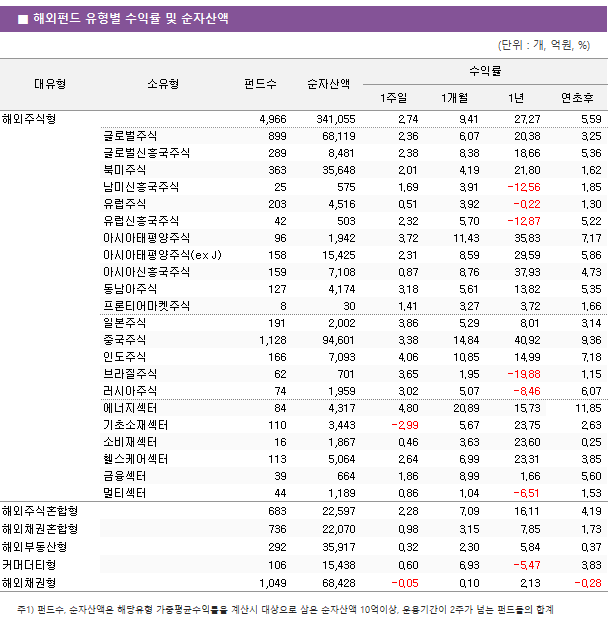Select the 인도주식 row label

pyautogui.click(x=125, y=357)
